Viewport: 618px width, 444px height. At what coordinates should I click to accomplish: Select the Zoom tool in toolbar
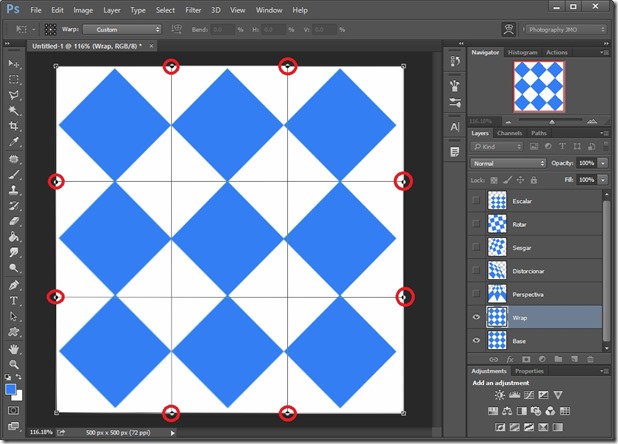pos(14,364)
